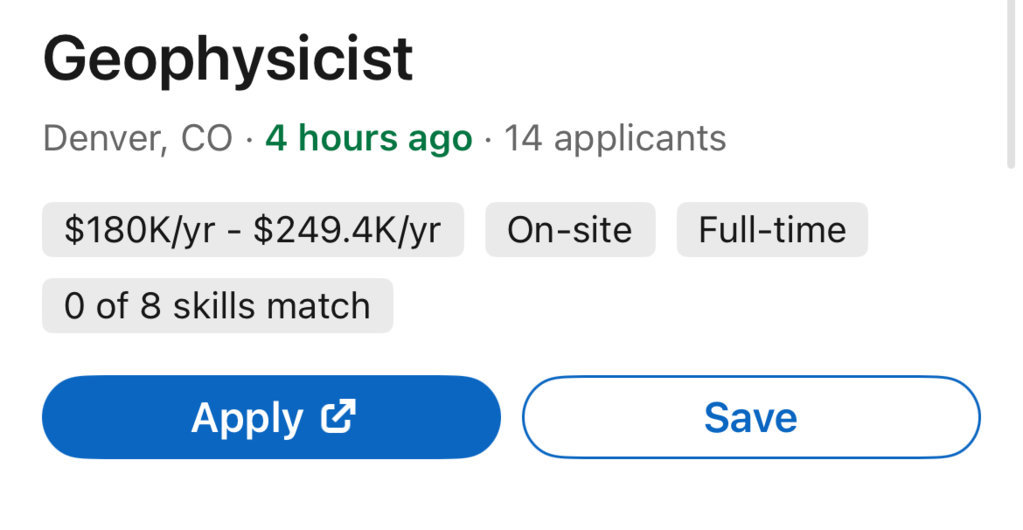Click the scrollbar thumb at the right edge
1023x530 pixels.
pyautogui.click(x=1011, y=82)
